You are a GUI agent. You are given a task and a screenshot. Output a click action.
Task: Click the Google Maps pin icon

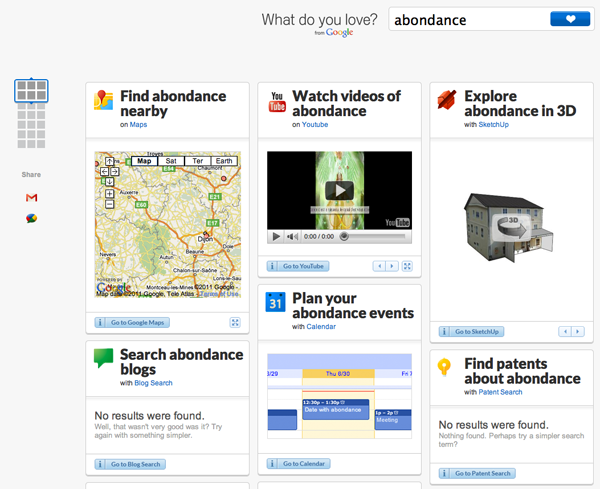(x=103, y=100)
